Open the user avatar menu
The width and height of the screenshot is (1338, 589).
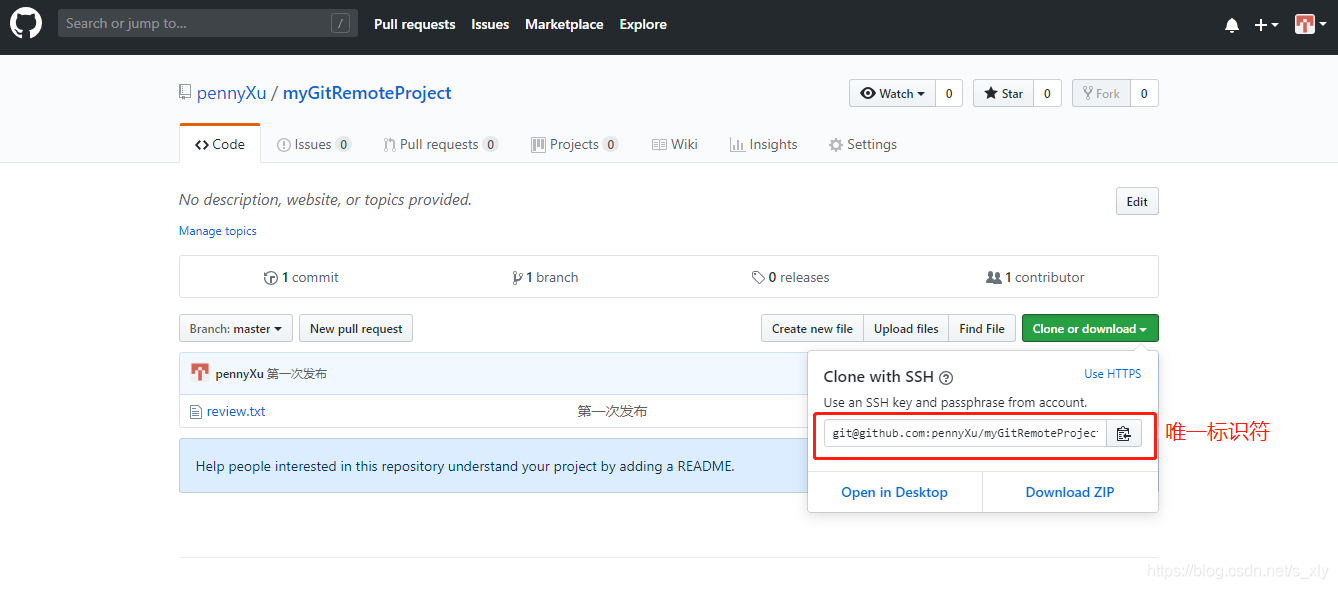pyautogui.click(x=1310, y=24)
